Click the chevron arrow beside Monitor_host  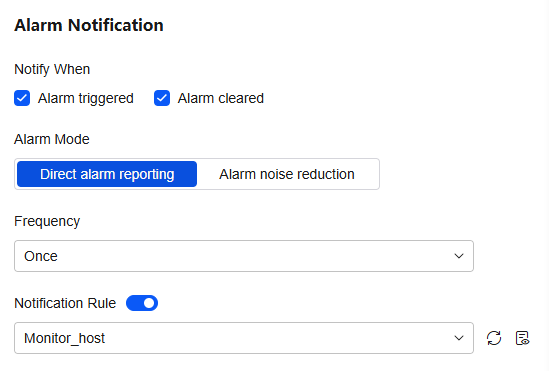(459, 338)
